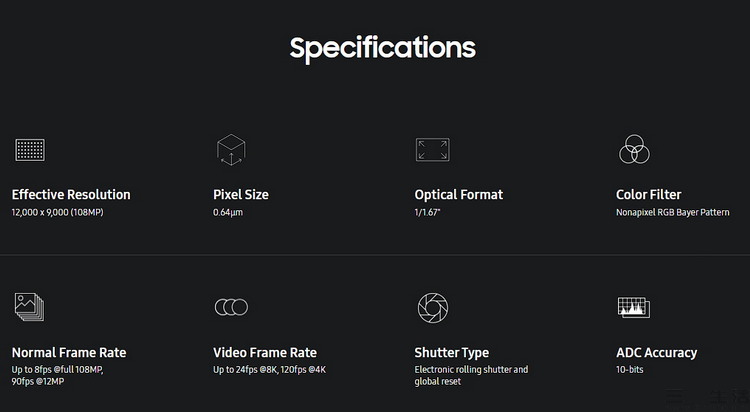The width and height of the screenshot is (750, 412).
Task: Click the Pixel Size cube icon
Action: pyautogui.click(x=231, y=150)
